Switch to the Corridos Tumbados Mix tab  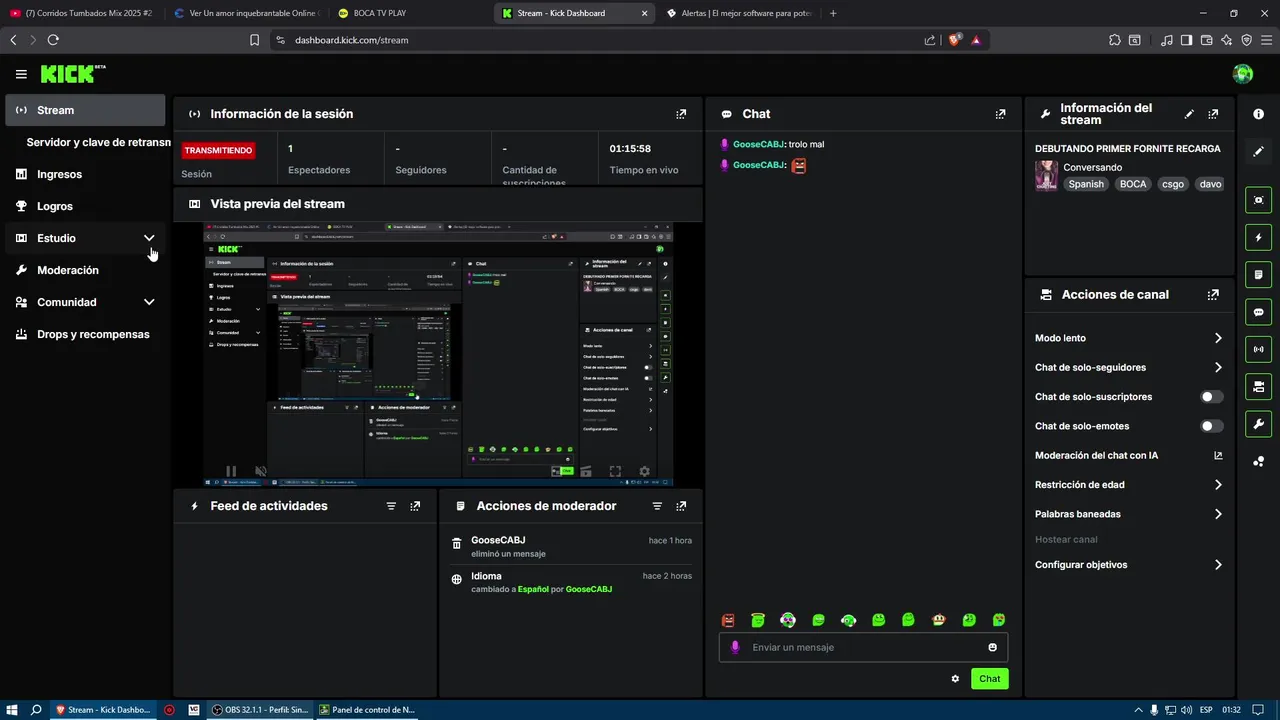coord(82,13)
